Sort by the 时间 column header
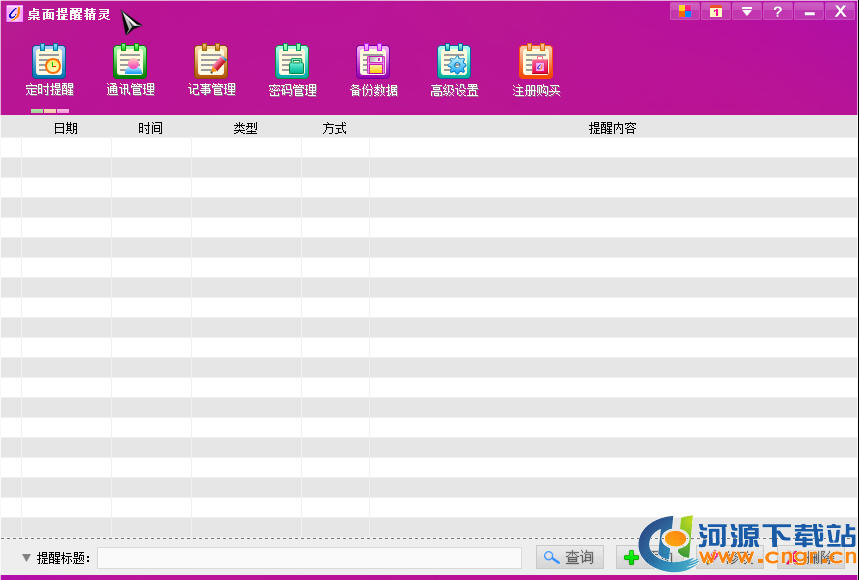Screen dimensions: 859x580 click(150, 129)
